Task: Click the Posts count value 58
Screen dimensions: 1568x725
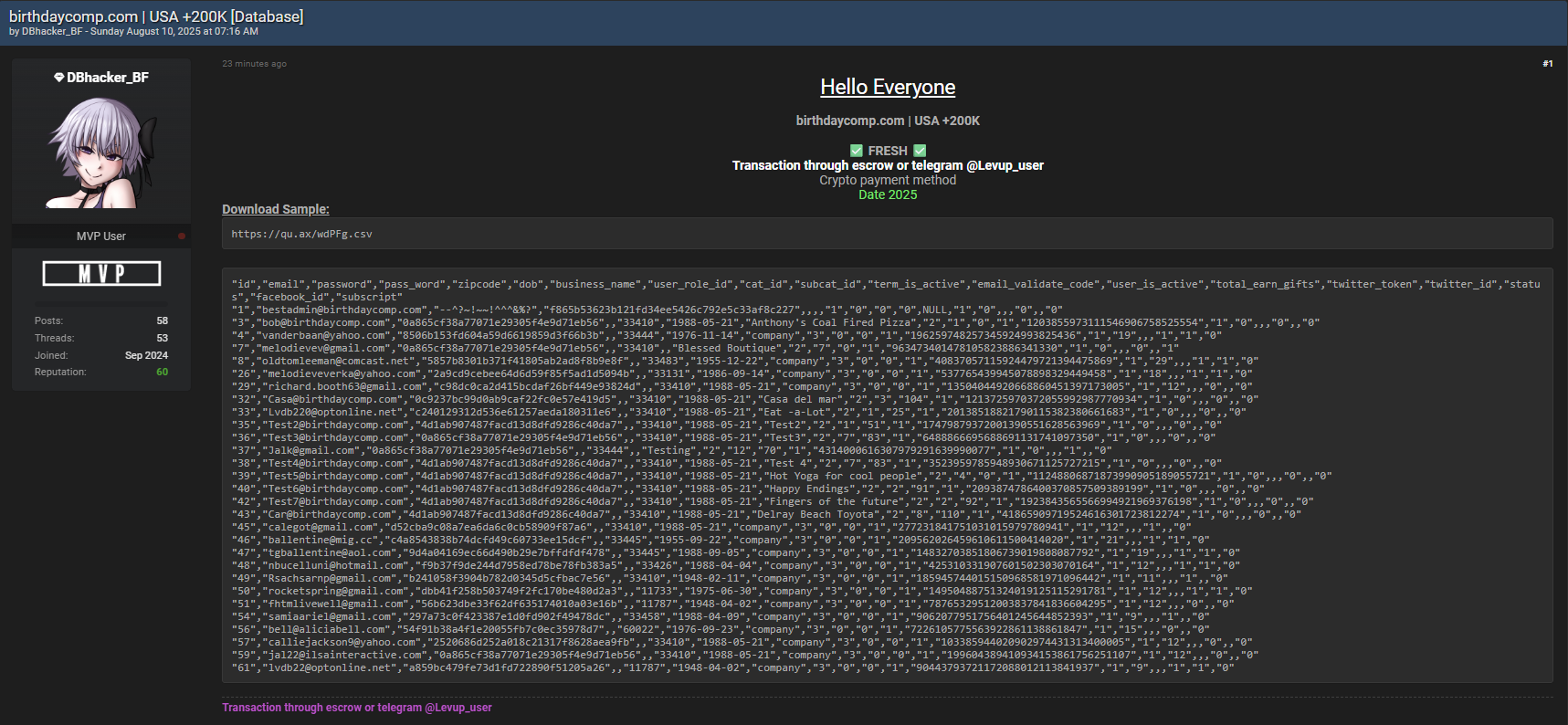Action: click(162, 320)
